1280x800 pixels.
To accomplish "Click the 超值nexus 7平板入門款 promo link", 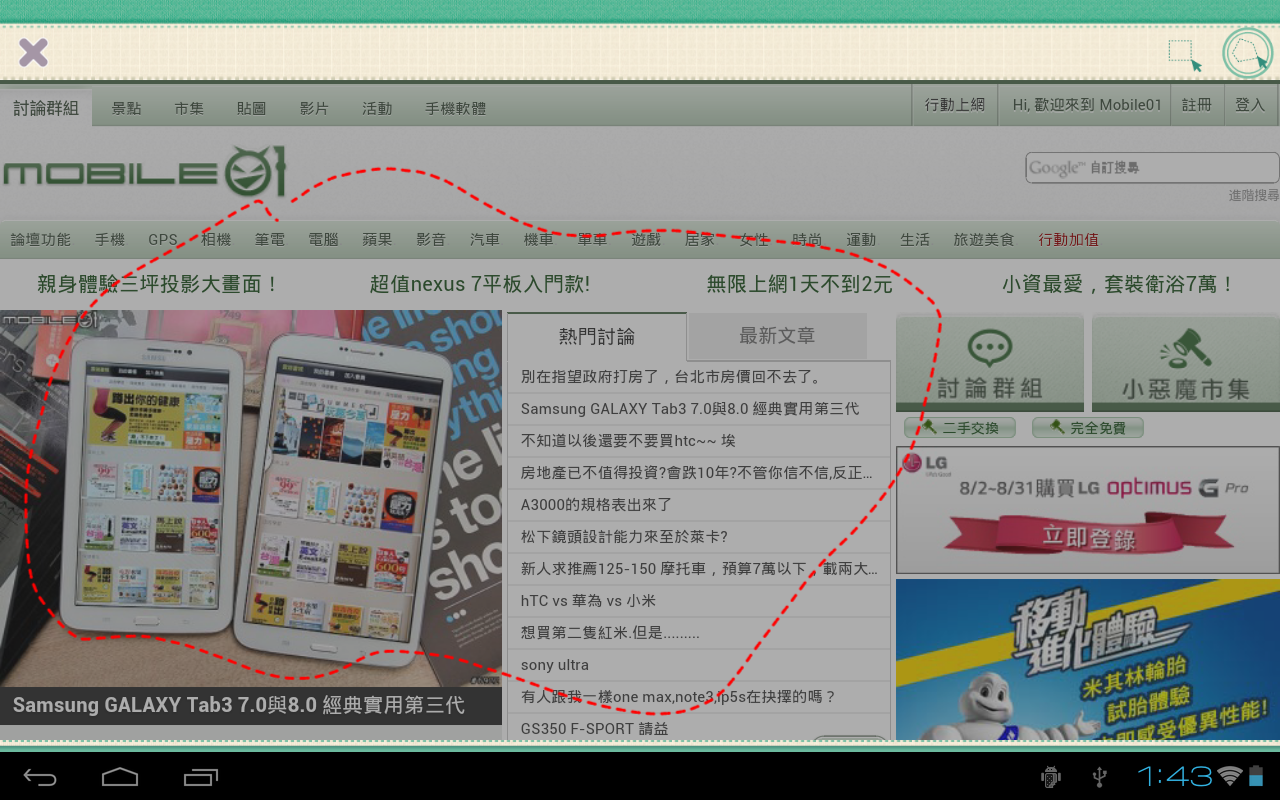I will tap(480, 284).
